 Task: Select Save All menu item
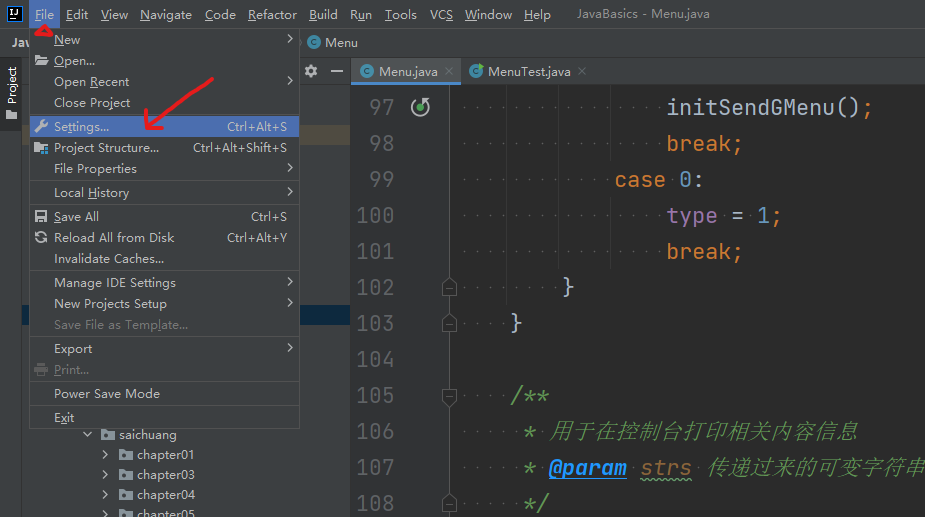pyautogui.click(x=164, y=217)
